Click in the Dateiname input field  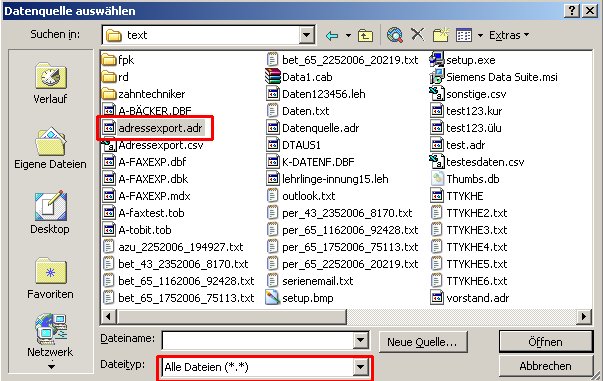click(258, 340)
